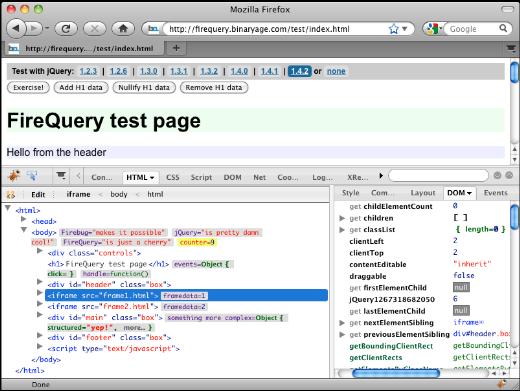520x391 pixels.
Task: Click the site favicon in address bar
Action: pos(153,29)
